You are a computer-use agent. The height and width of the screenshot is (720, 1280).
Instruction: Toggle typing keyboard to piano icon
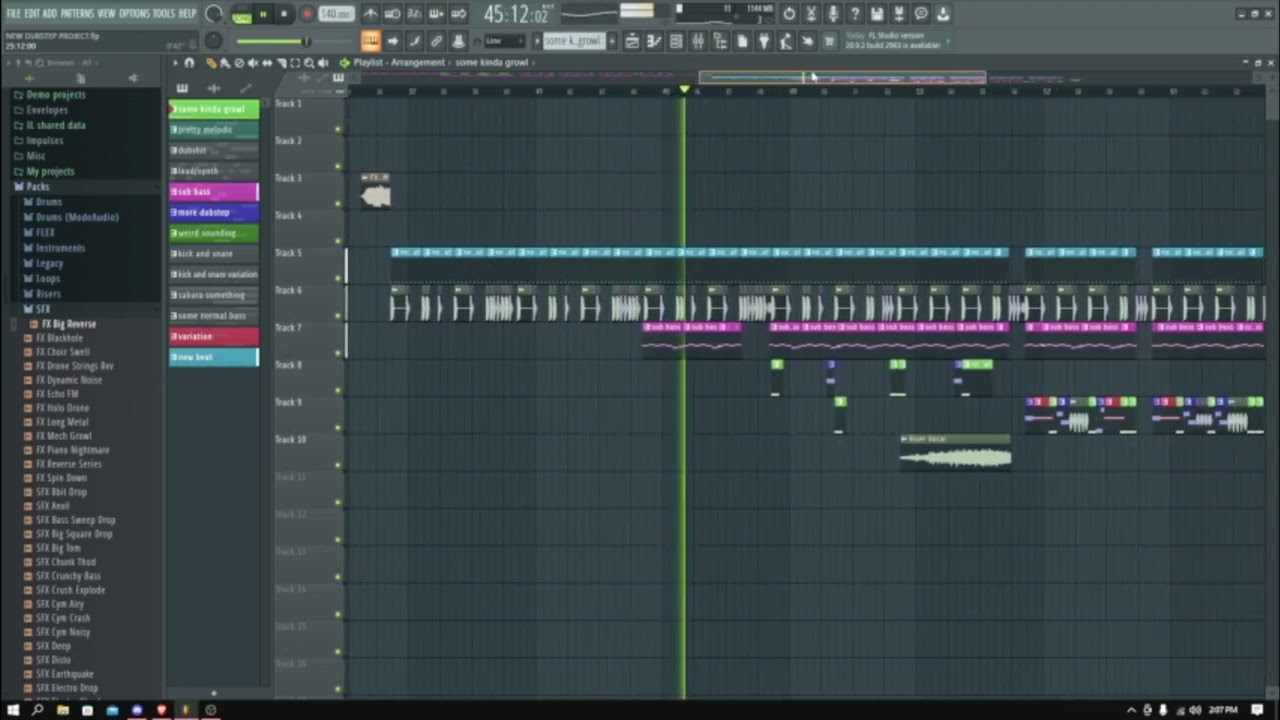(x=371, y=41)
